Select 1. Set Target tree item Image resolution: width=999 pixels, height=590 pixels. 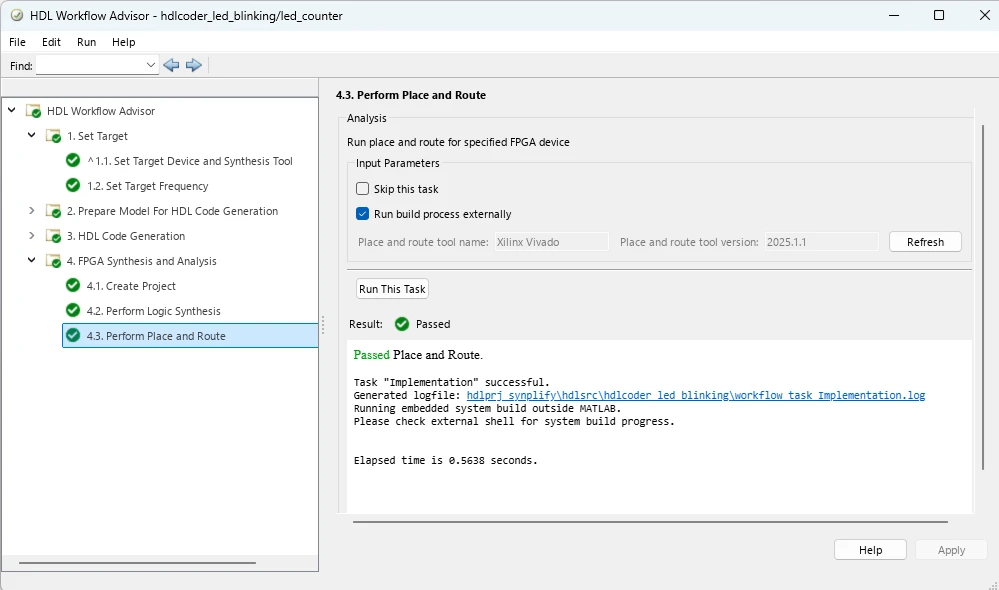pyautogui.click(x=97, y=136)
